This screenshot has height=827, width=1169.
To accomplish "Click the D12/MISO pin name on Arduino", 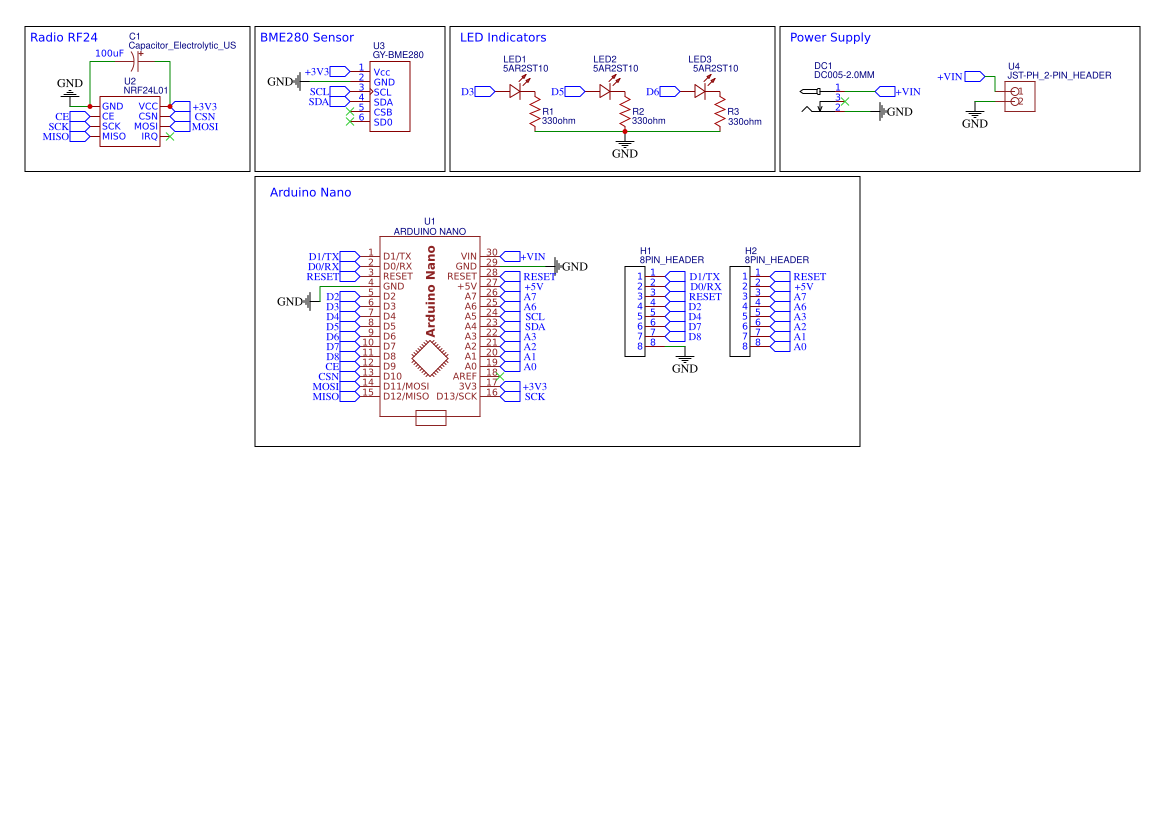I will click(x=406, y=397).
